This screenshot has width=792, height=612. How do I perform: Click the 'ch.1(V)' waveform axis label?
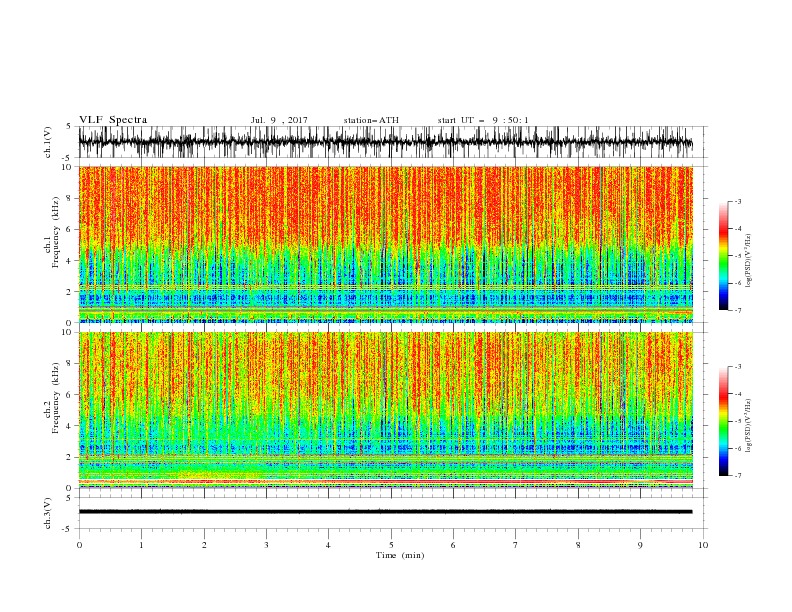pyautogui.click(x=47, y=142)
